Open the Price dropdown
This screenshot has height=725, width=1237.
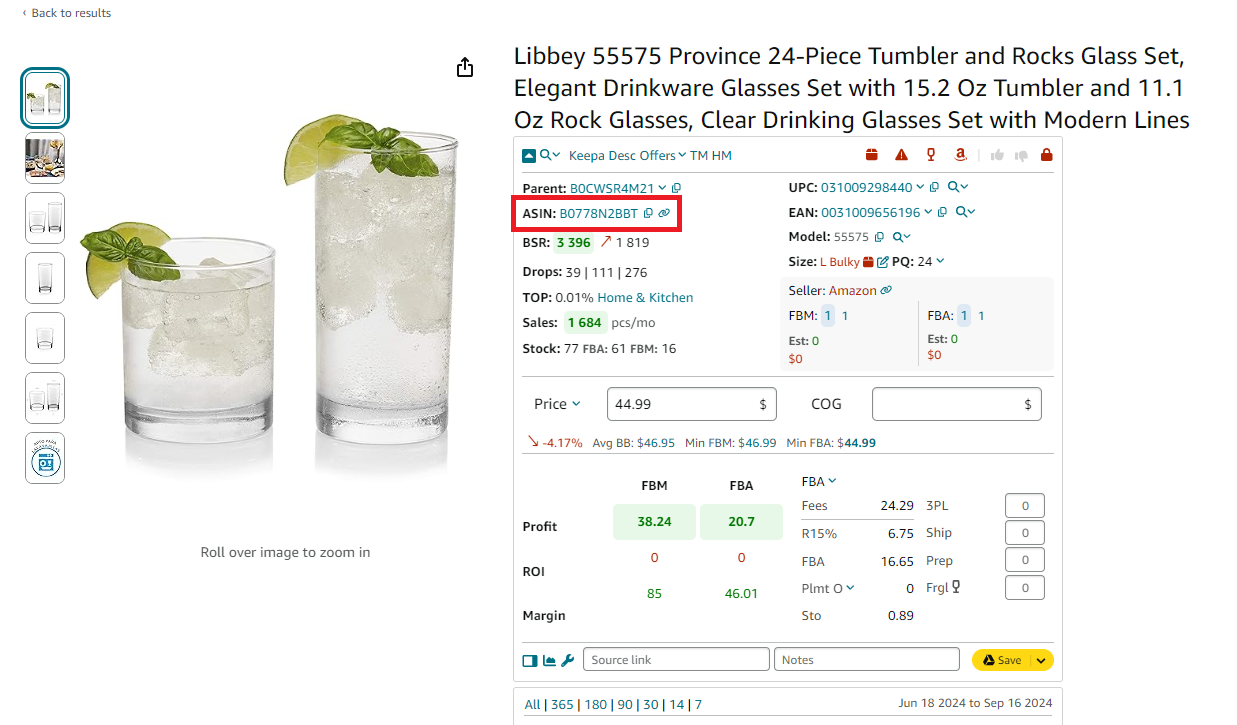click(x=557, y=403)
